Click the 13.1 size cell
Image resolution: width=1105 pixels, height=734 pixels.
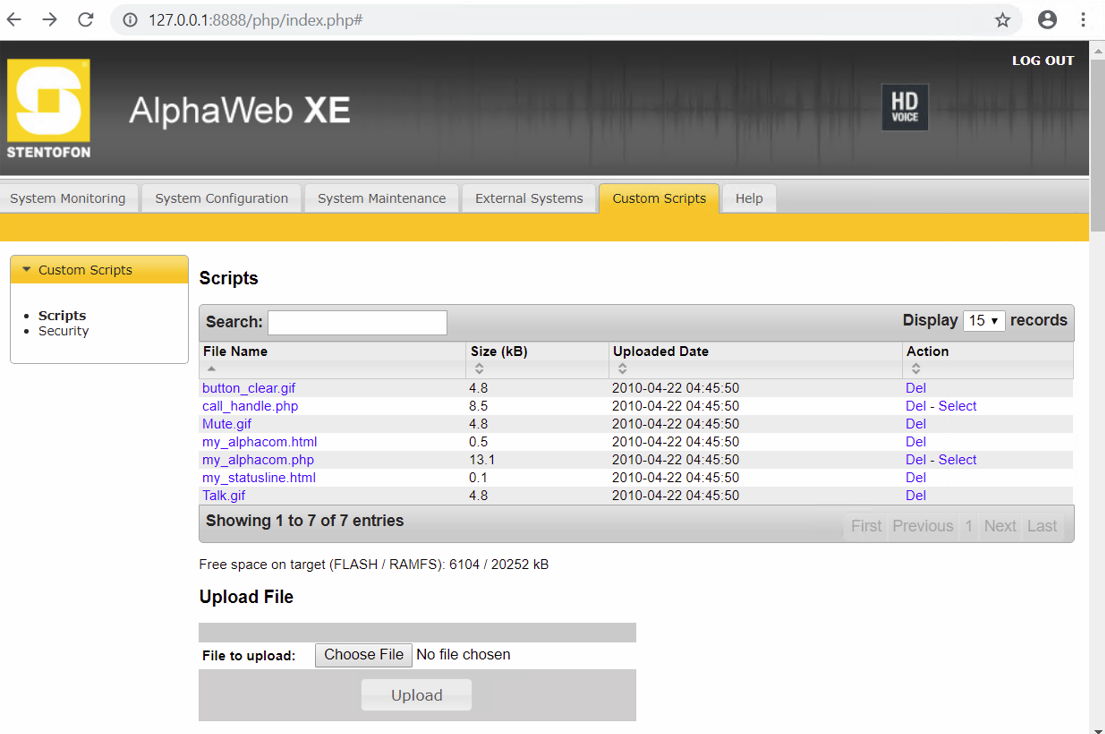(481, 459)
